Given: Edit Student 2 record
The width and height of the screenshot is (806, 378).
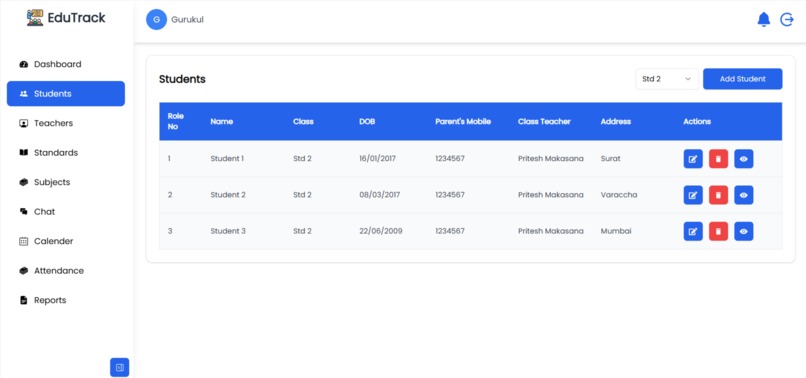Looking at the screenshot, I should pos(693,195).
